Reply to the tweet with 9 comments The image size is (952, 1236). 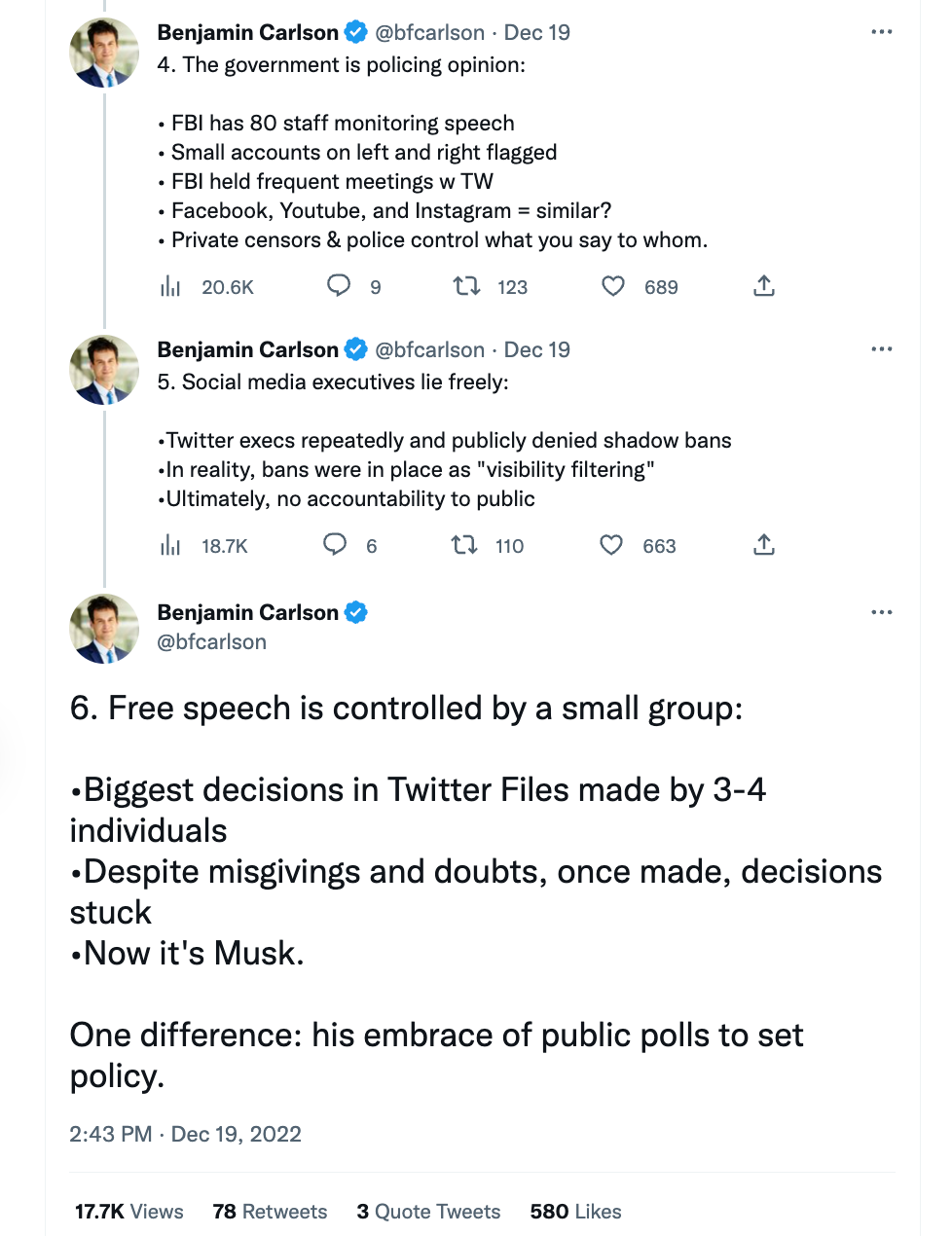(x=338, y=286)
